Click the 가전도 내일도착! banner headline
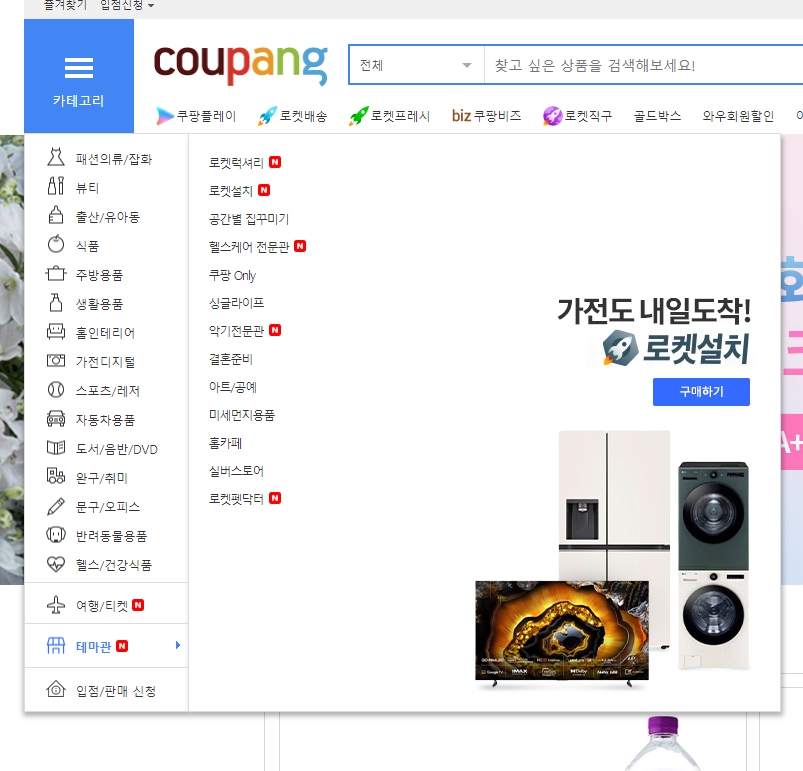This screenshot has width=803, height=771. pyautogui.click(x=654, y=310)
